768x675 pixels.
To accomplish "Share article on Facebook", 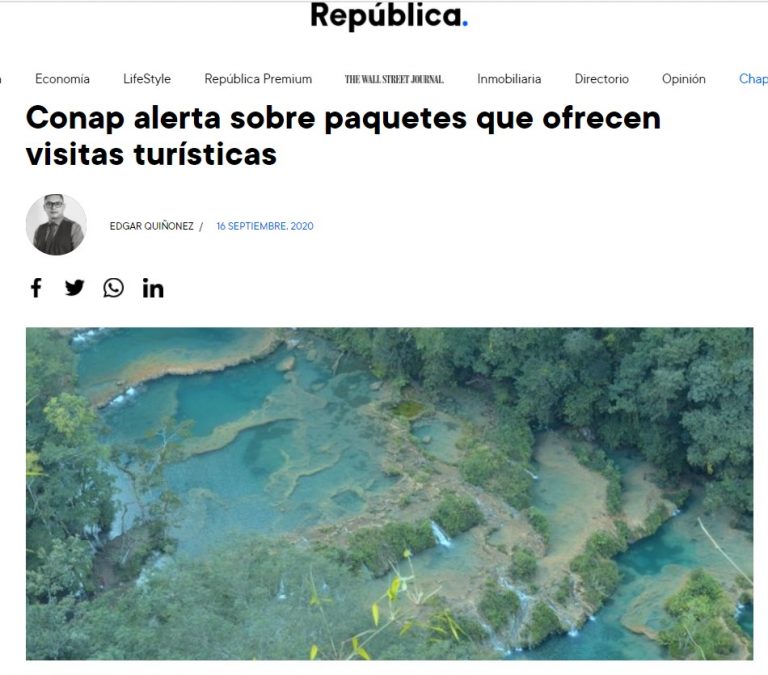I will click(x=36, y=288).
